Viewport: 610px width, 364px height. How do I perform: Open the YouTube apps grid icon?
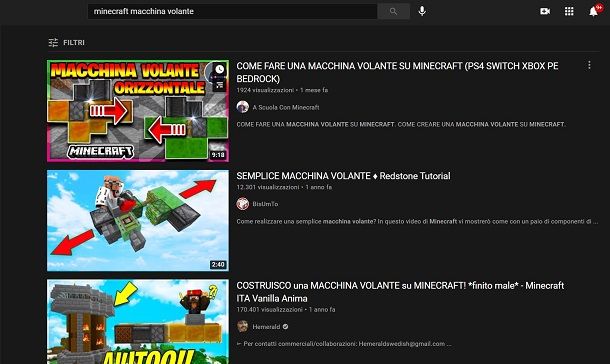(569, 11)
